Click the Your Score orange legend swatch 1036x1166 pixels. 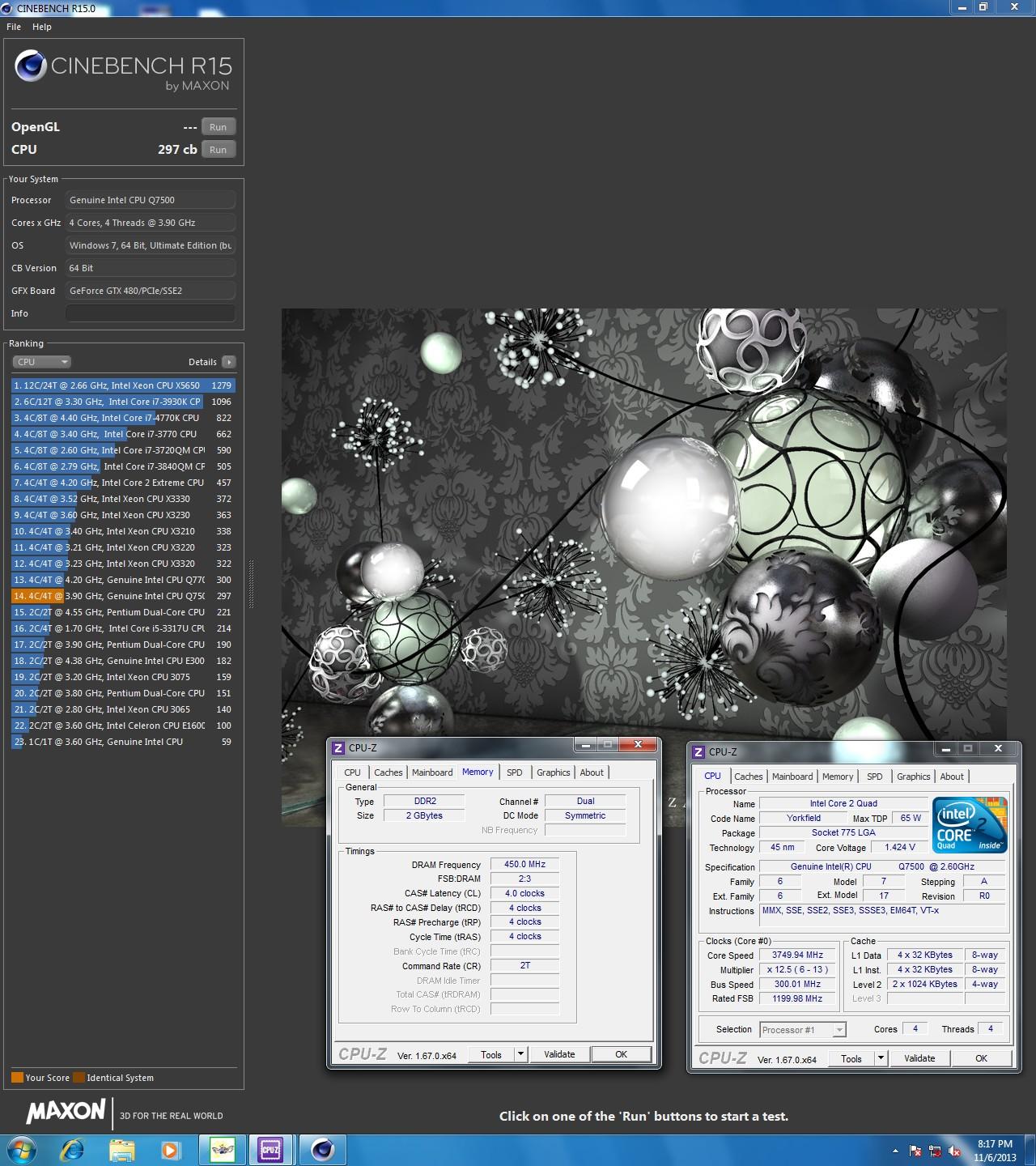coord(17,1078)
